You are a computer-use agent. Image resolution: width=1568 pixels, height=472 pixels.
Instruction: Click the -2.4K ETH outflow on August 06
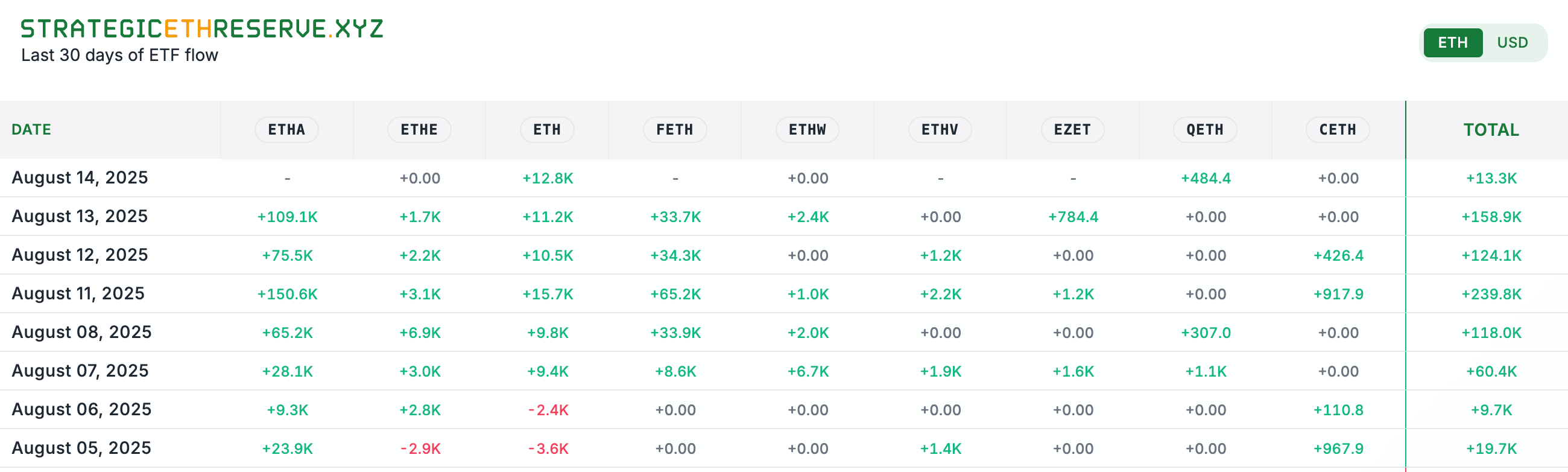pyautogui.click(x=548, y=410)
